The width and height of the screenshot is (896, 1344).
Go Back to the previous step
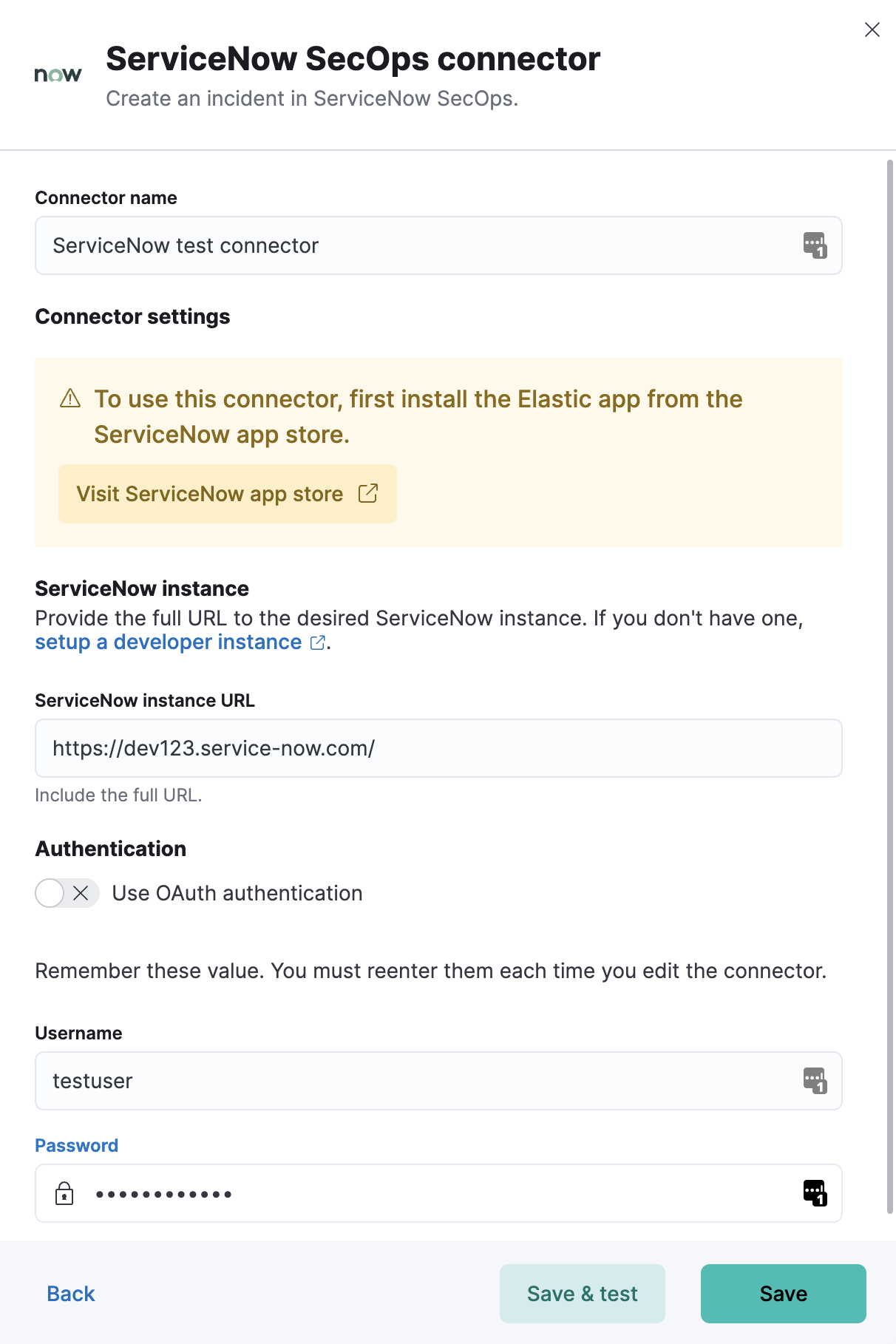click(70, 1293)
